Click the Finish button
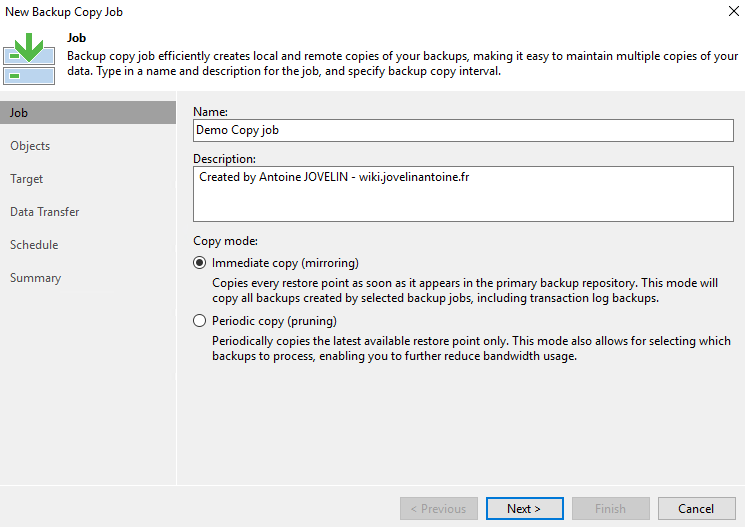The image size is (745, 527). (x=611, y=508)
